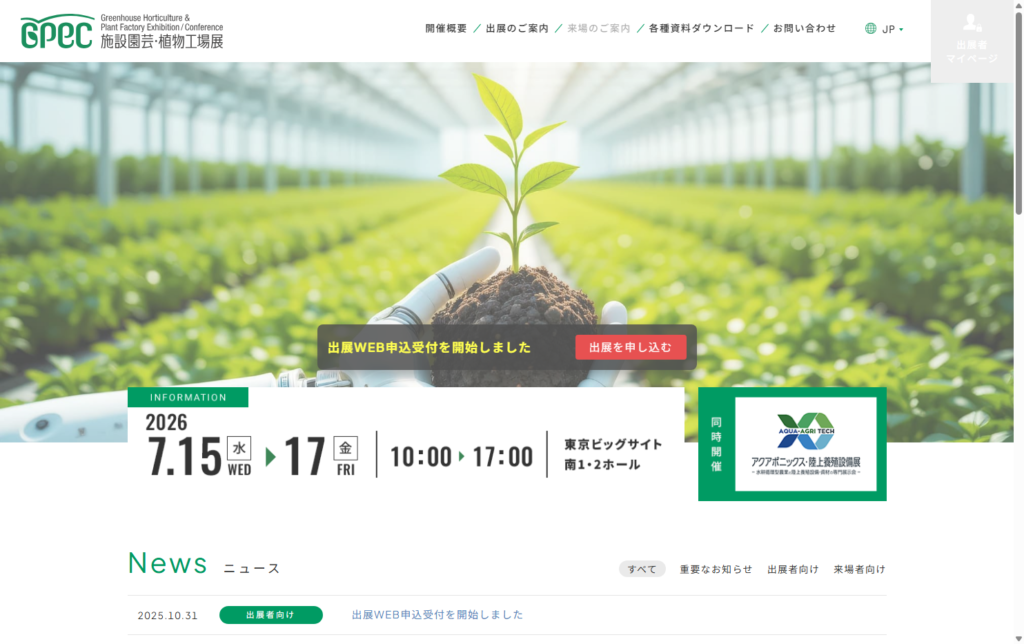Image resolution: width=1024 pixels, height=644 pixels.
Task: Select the すべて news filter
Action: point(642,569)
